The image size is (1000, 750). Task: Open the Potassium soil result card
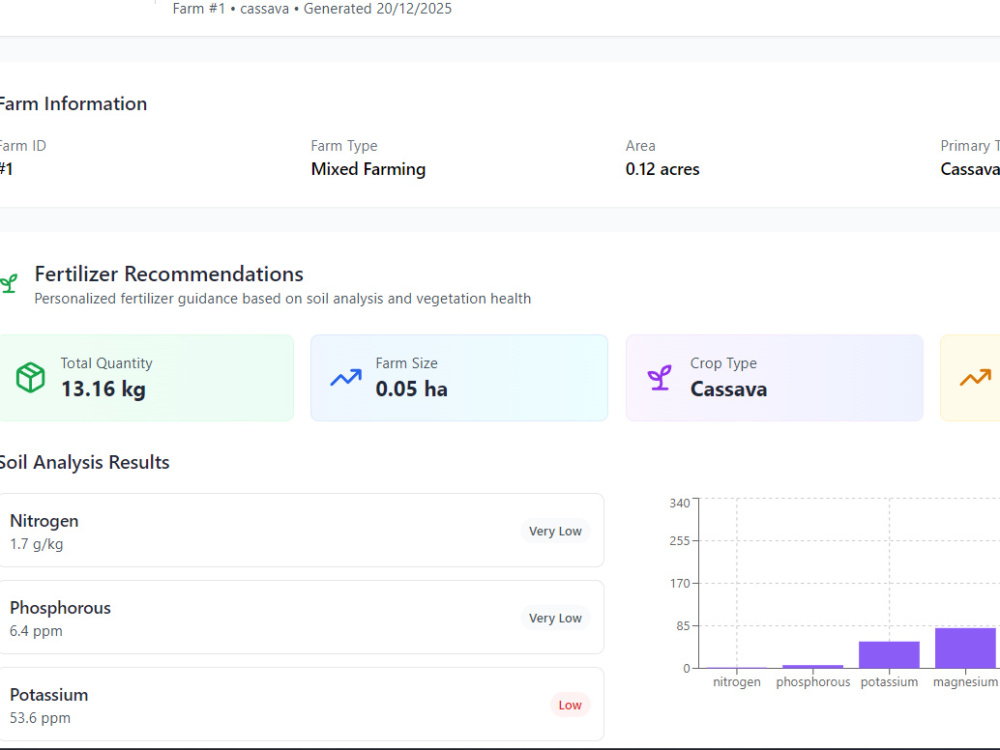[x=301, y=704]
